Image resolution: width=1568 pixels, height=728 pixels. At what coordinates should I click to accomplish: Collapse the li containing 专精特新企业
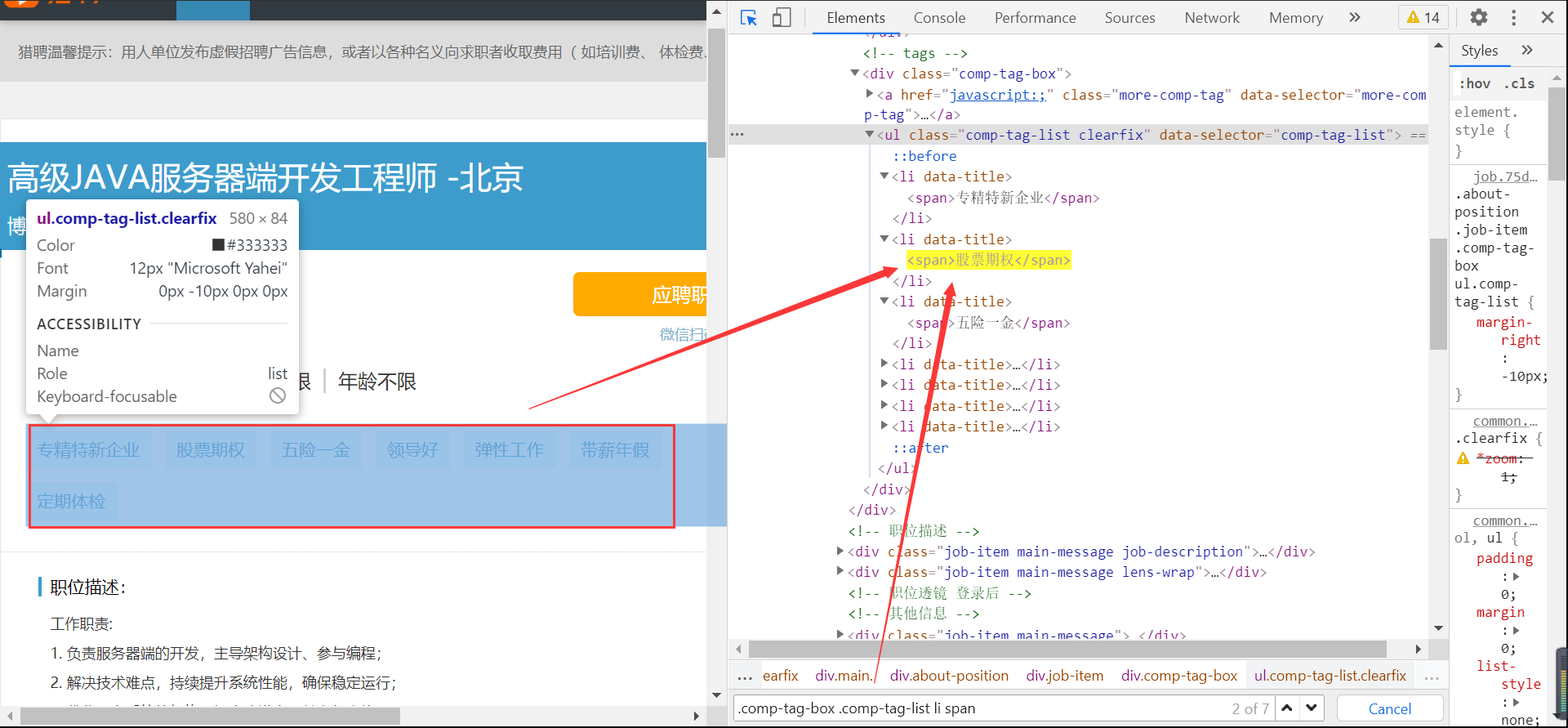click(x=884, y=176)
